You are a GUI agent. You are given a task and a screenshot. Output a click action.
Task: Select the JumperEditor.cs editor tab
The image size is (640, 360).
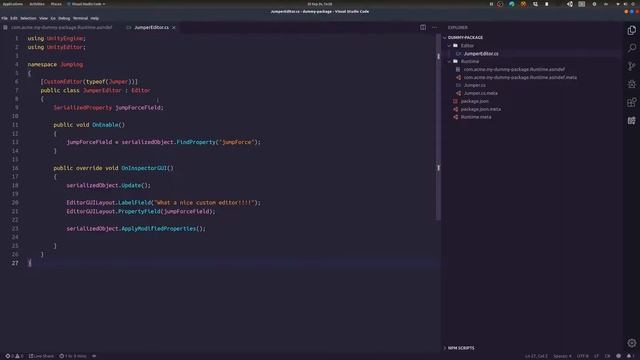151,27
